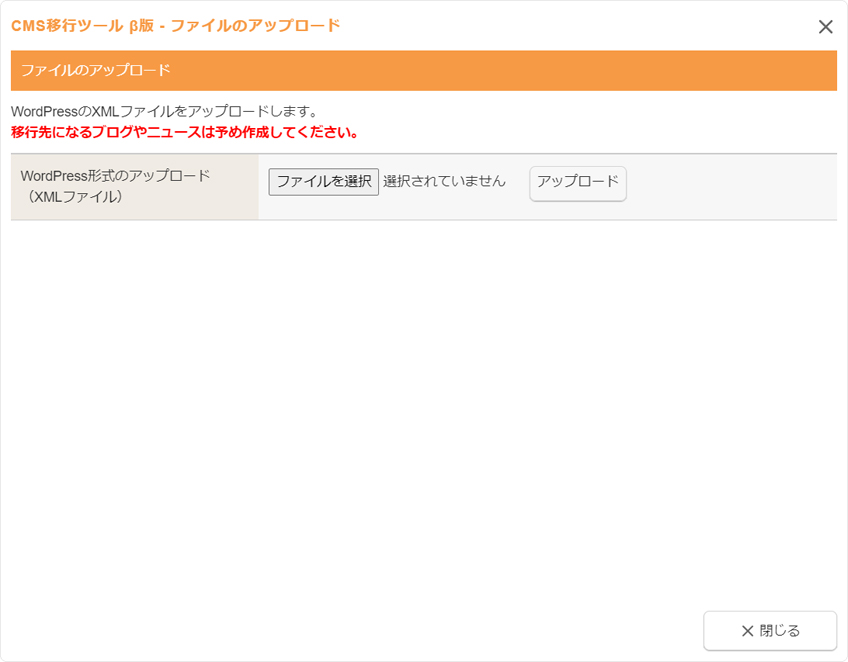
Task: Open the file picker with ファイルを選択
Action: pyautogui.click(x=323, y=181)
